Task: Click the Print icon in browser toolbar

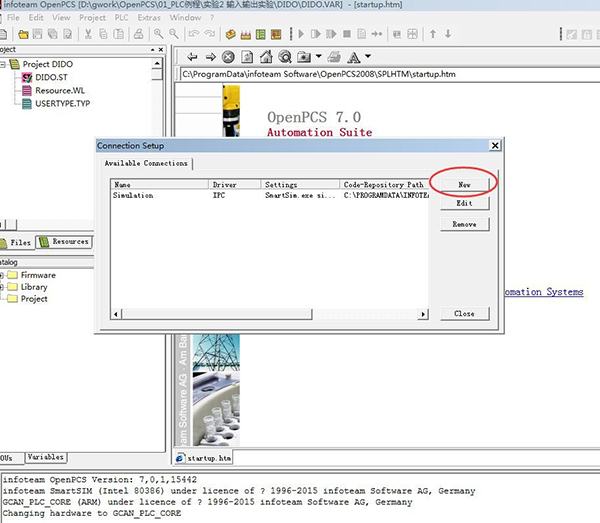Action: [x=335, y=57]
